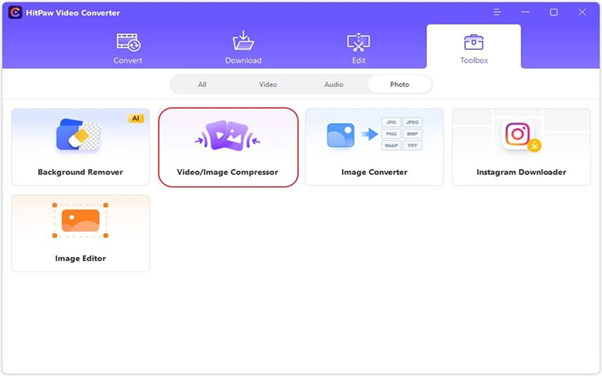Click the "Image Editor" label text
Screen dimensions: 602x376
(x=80, y=258)
